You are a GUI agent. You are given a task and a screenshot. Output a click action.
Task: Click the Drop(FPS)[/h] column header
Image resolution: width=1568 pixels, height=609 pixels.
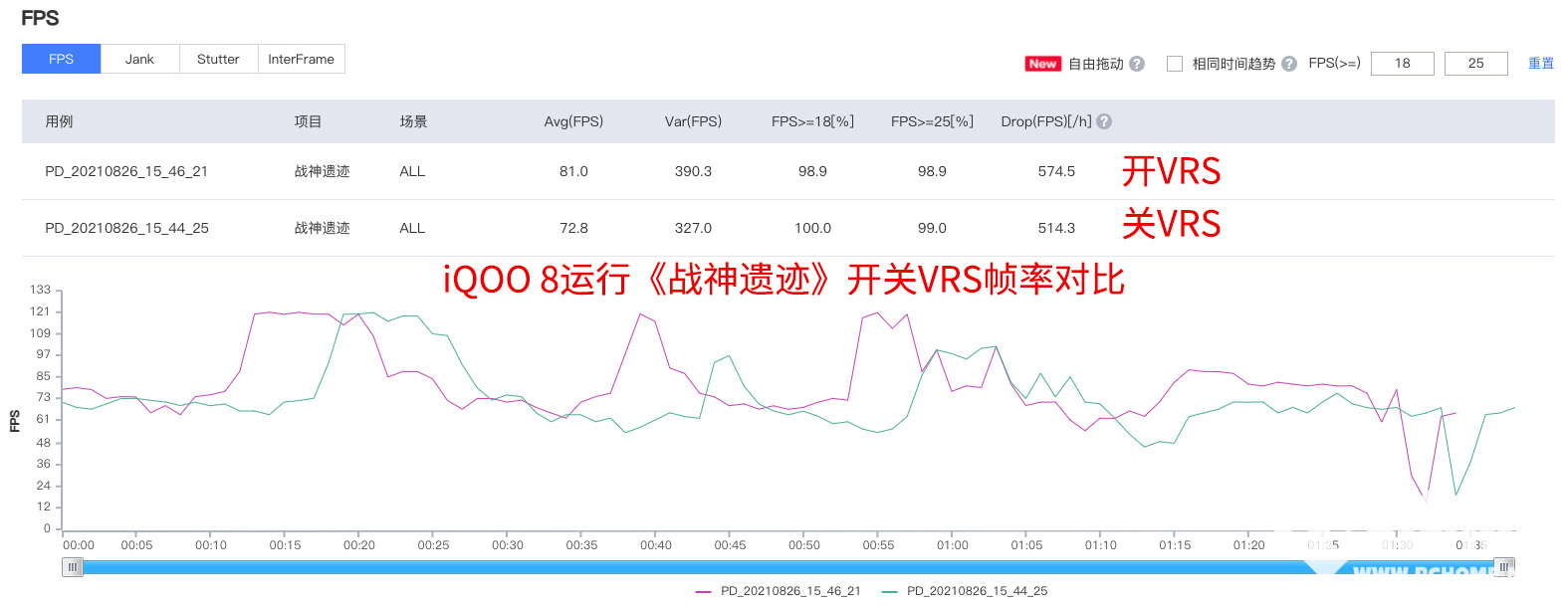(1046, 121)
